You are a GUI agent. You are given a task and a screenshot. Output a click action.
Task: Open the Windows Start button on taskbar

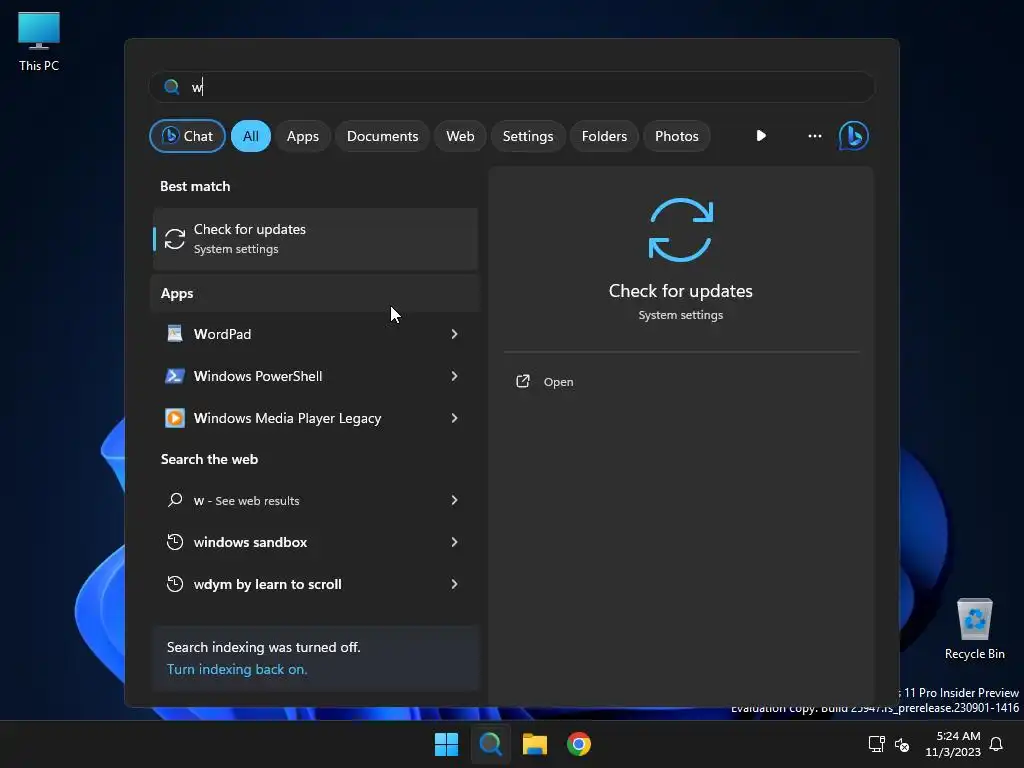(x=447, y=744)
